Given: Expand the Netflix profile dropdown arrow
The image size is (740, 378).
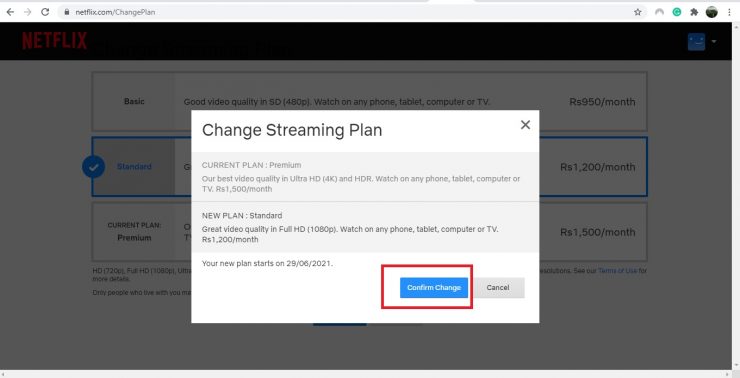Looking at the screenshot, I should coord(714,42).
